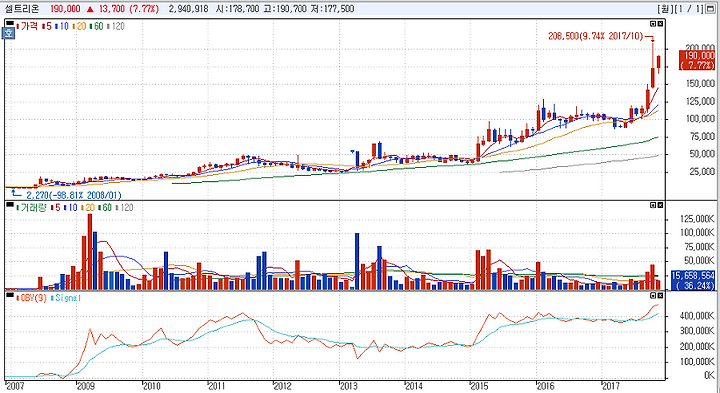720x393 pixels.
Task: Click the volume panel black handle icon
Action: 9,204
